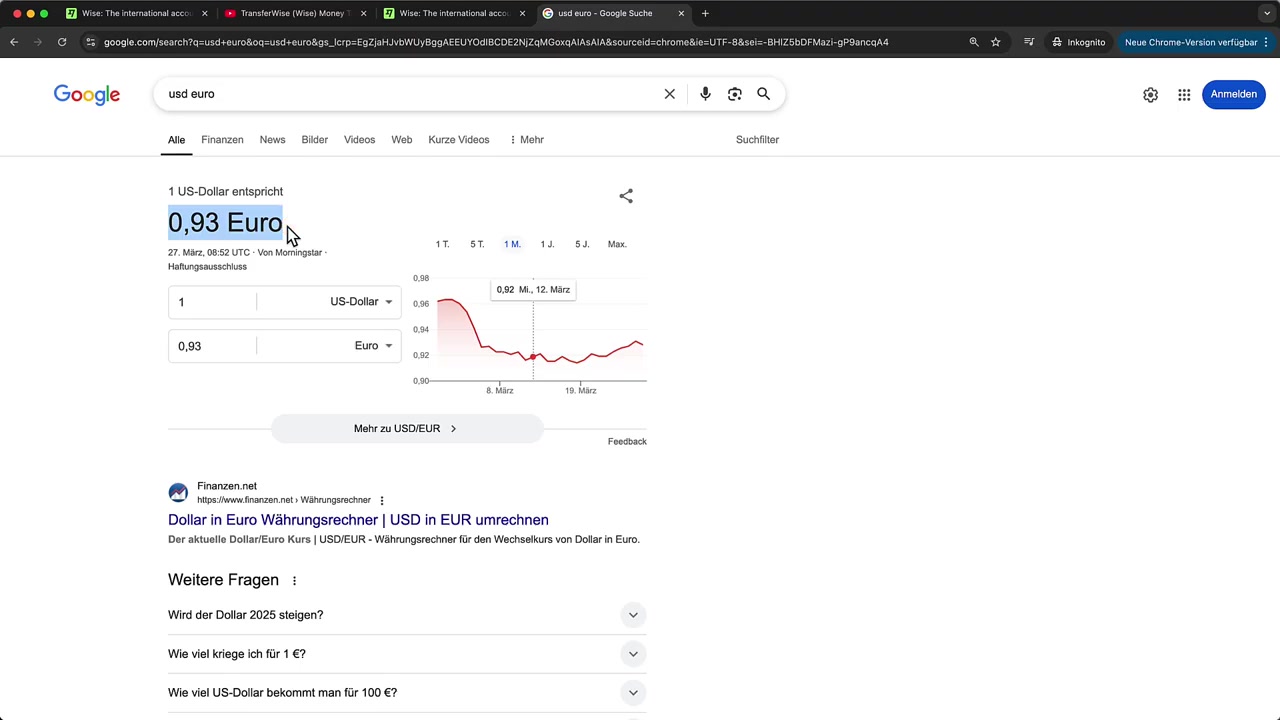Switch to Kurze Videos tab
The height and width of the screenshot is (720, 1280).
coord(459,140)
